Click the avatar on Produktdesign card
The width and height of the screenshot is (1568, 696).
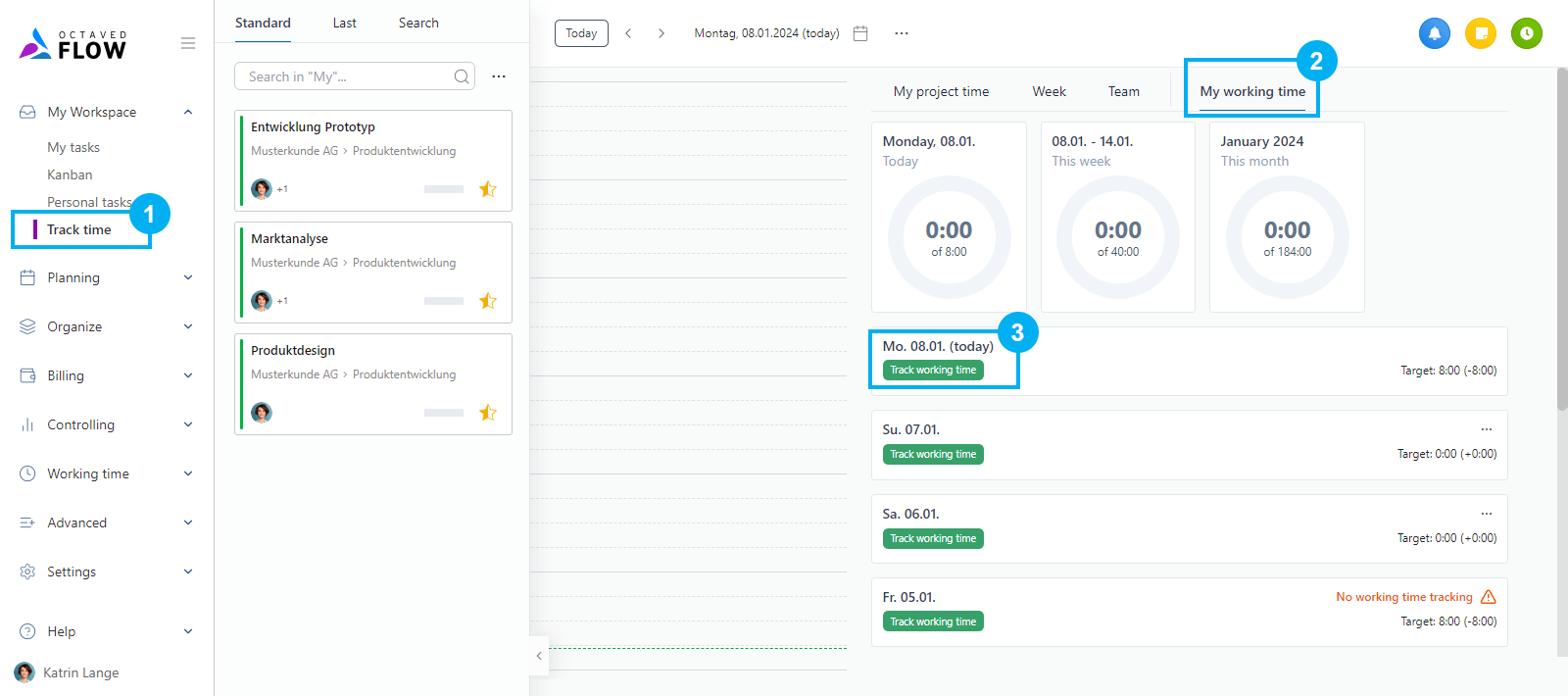[262, 413]
